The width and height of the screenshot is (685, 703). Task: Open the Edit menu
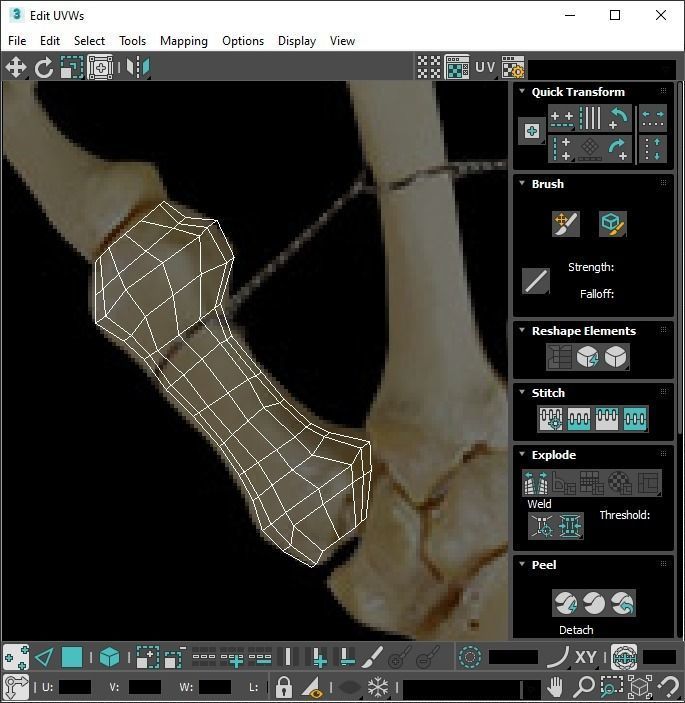click(50, 41)
